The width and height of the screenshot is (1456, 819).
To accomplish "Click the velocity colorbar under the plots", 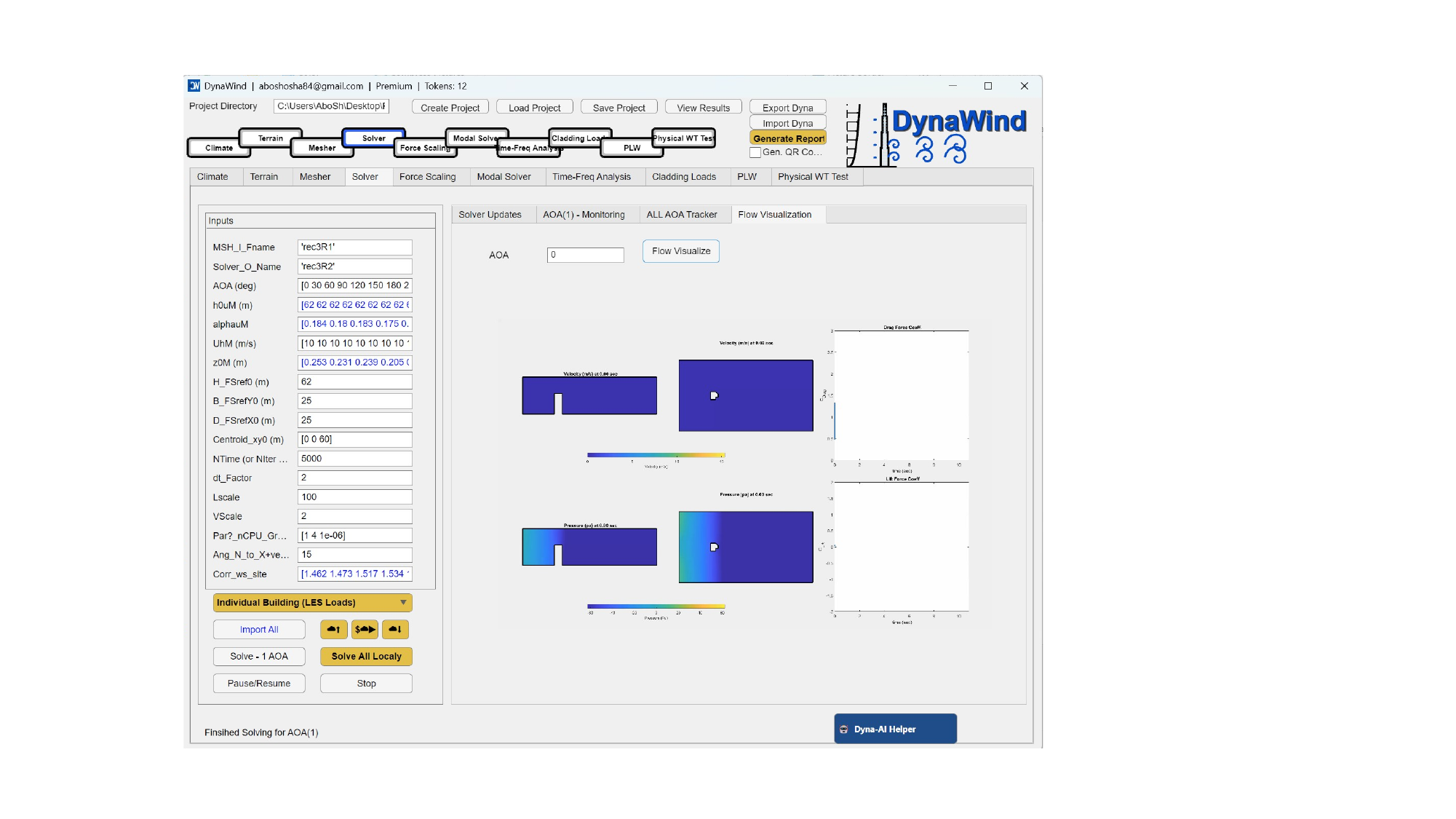I will pyautogui.click(x=656, y=455).
